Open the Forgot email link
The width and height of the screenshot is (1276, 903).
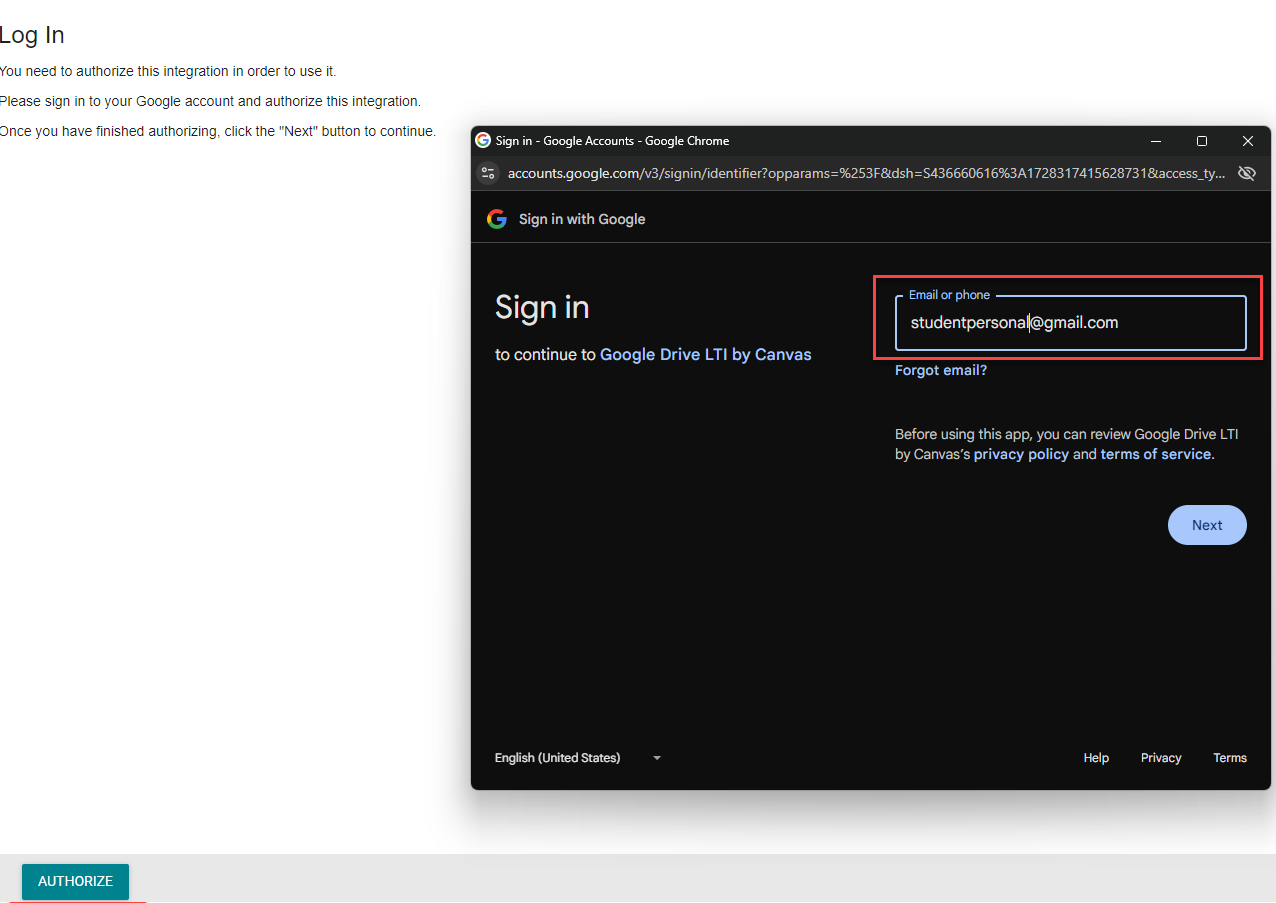940,370
